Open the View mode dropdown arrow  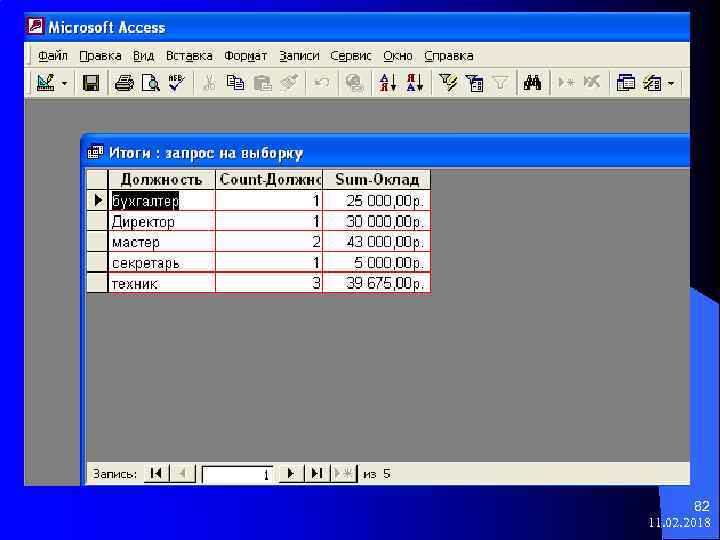(64, 84)
